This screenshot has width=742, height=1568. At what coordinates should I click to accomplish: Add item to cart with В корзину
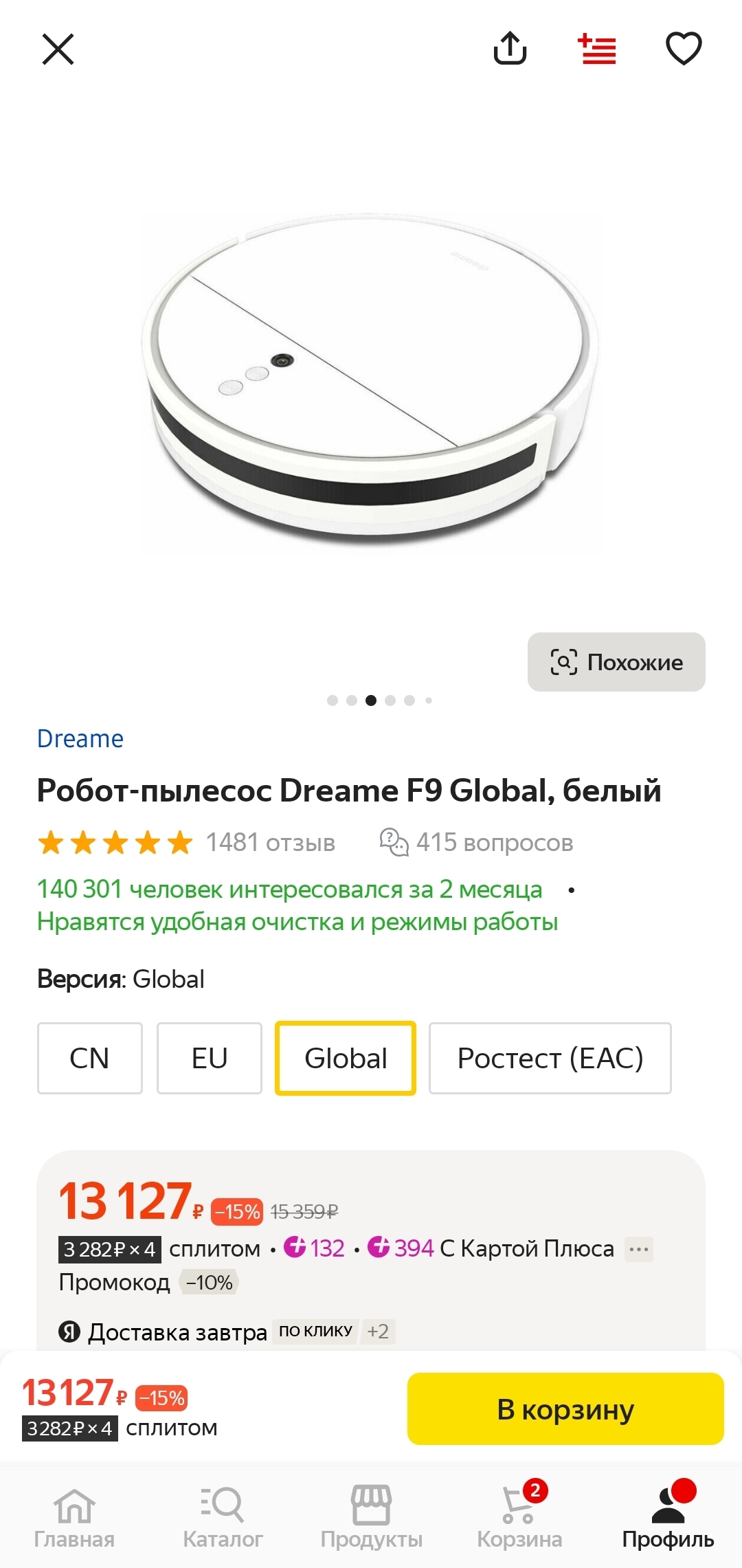565,1409
